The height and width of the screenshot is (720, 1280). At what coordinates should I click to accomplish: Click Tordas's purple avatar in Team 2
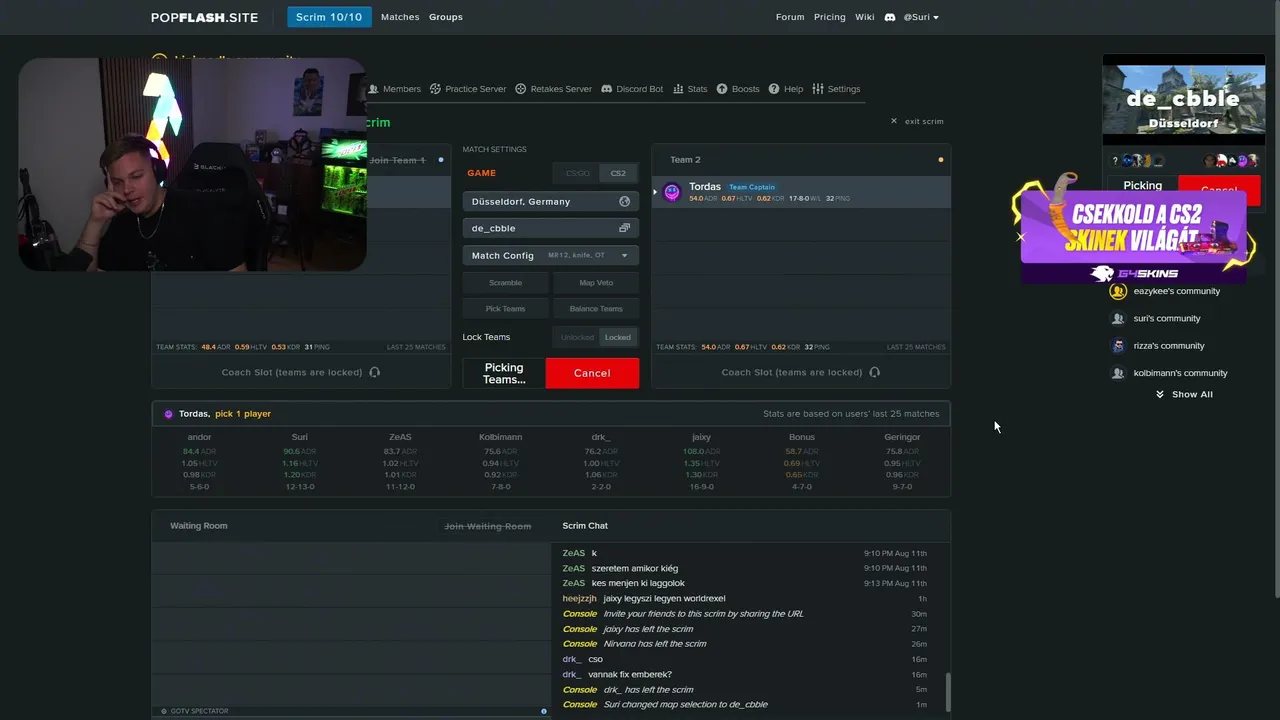tap(672, 191)
